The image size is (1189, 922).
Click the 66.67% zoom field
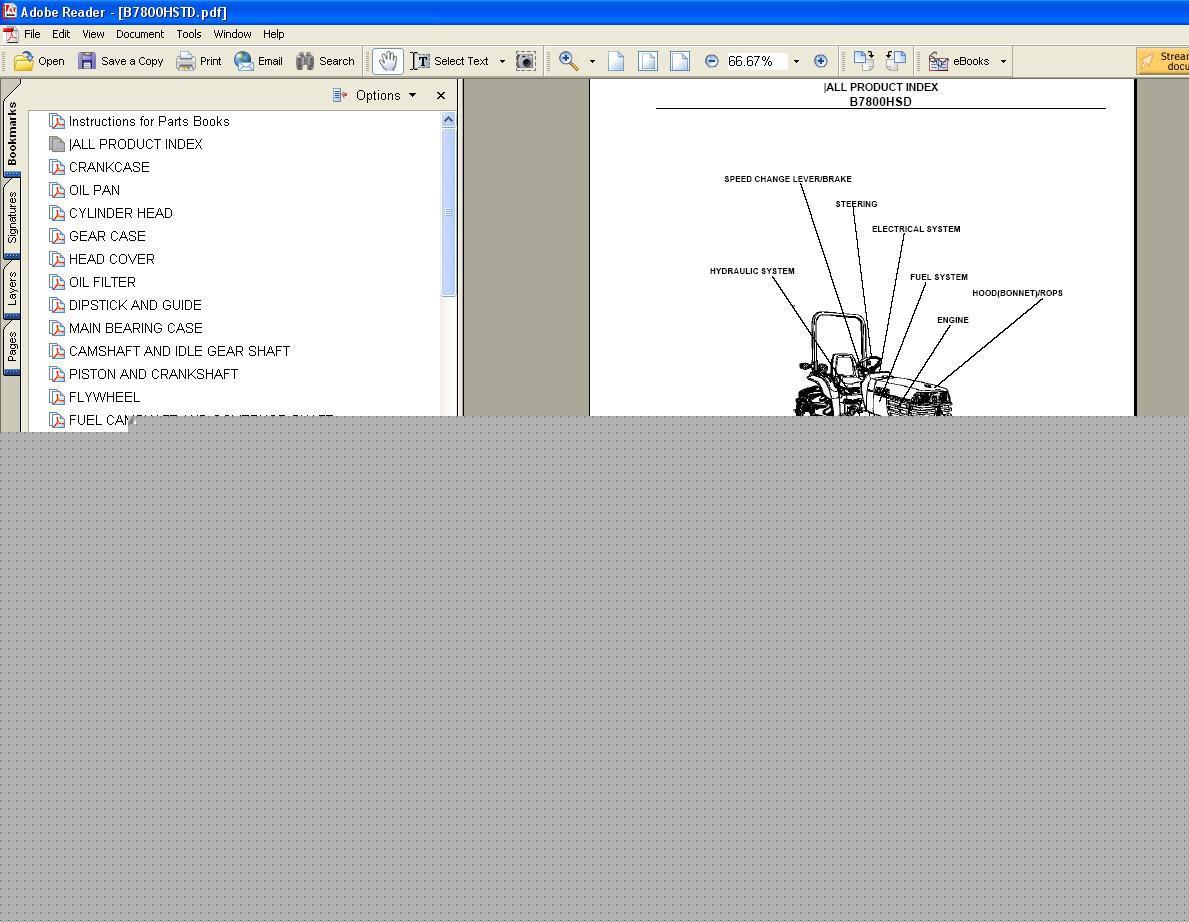point(756,61)
